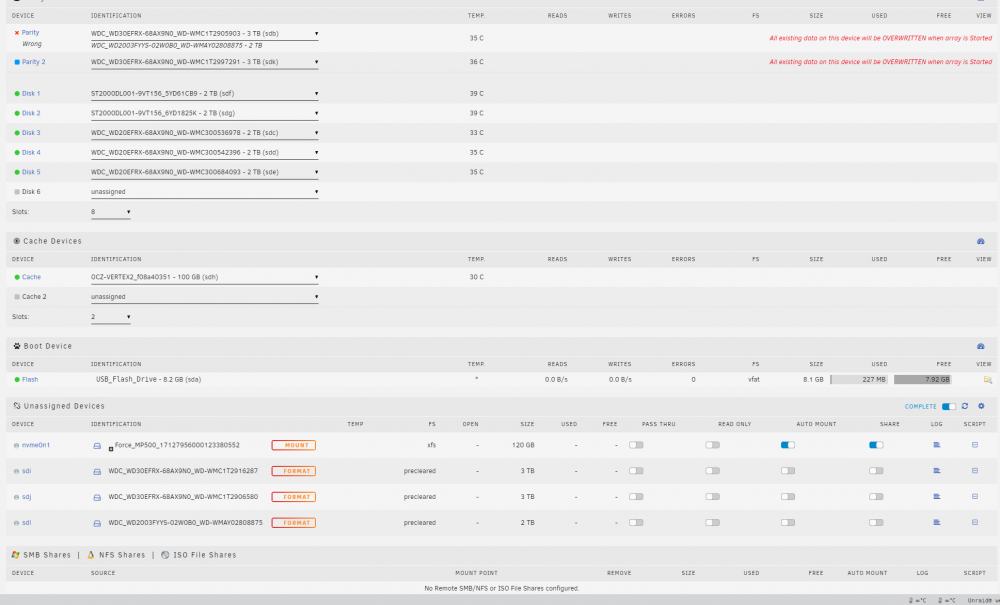This screenshot has width=1000, height=605.
Task: Enable Share for sdl
Action: tap(876, 522)
